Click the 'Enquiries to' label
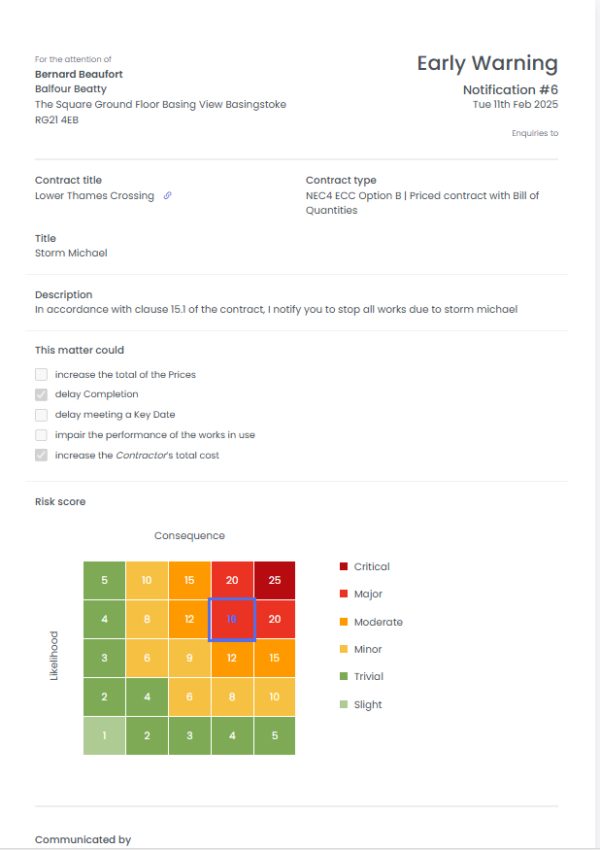 click(x=534, y=132)
